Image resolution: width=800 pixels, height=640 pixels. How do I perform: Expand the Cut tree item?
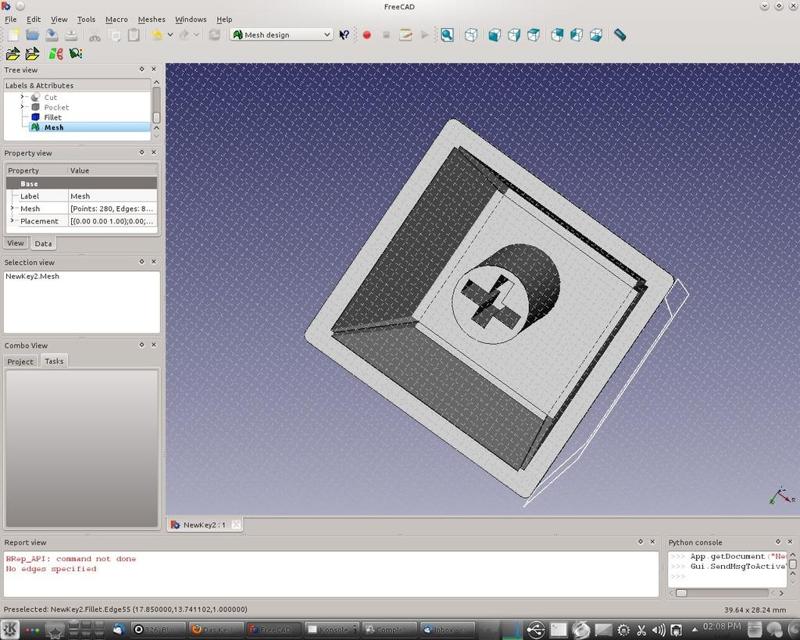(22, 97)
